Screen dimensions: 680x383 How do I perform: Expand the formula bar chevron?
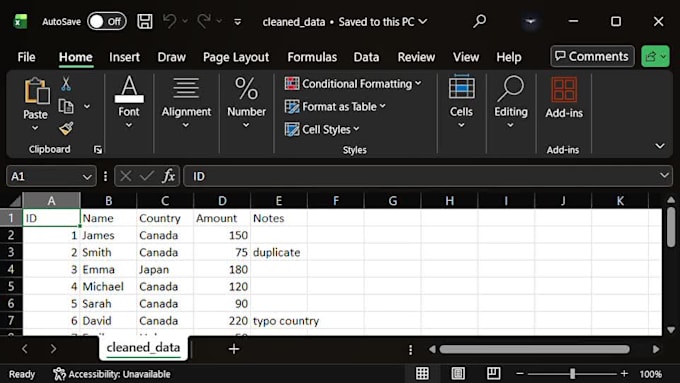click(664, 176)
